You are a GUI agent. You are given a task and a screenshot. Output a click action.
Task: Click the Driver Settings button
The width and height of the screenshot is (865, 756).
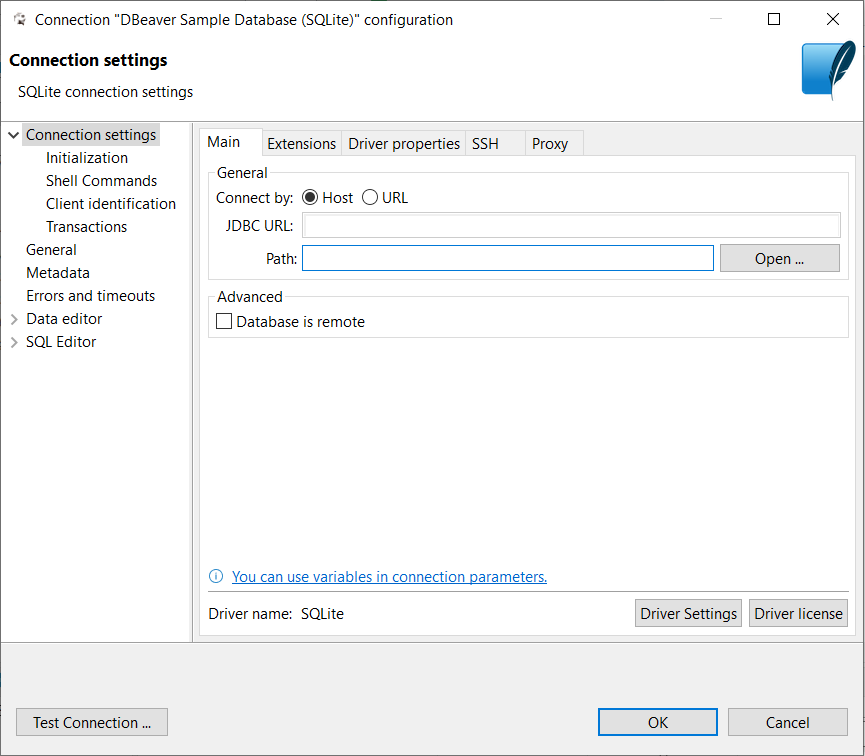(688, 614)
